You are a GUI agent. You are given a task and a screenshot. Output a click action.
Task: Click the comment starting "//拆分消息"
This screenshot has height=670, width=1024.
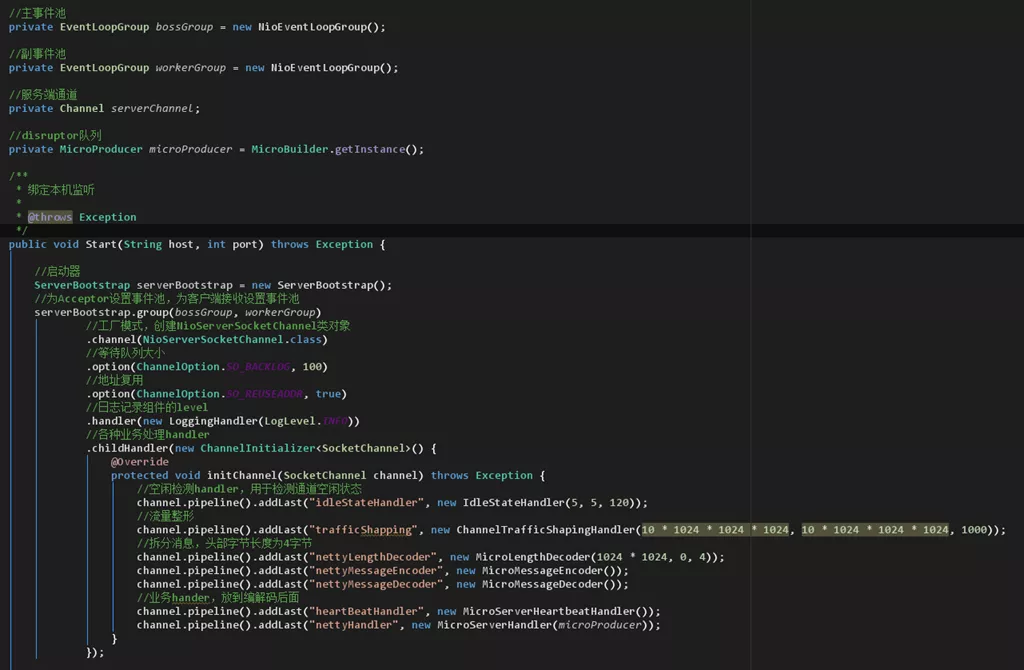224,543
